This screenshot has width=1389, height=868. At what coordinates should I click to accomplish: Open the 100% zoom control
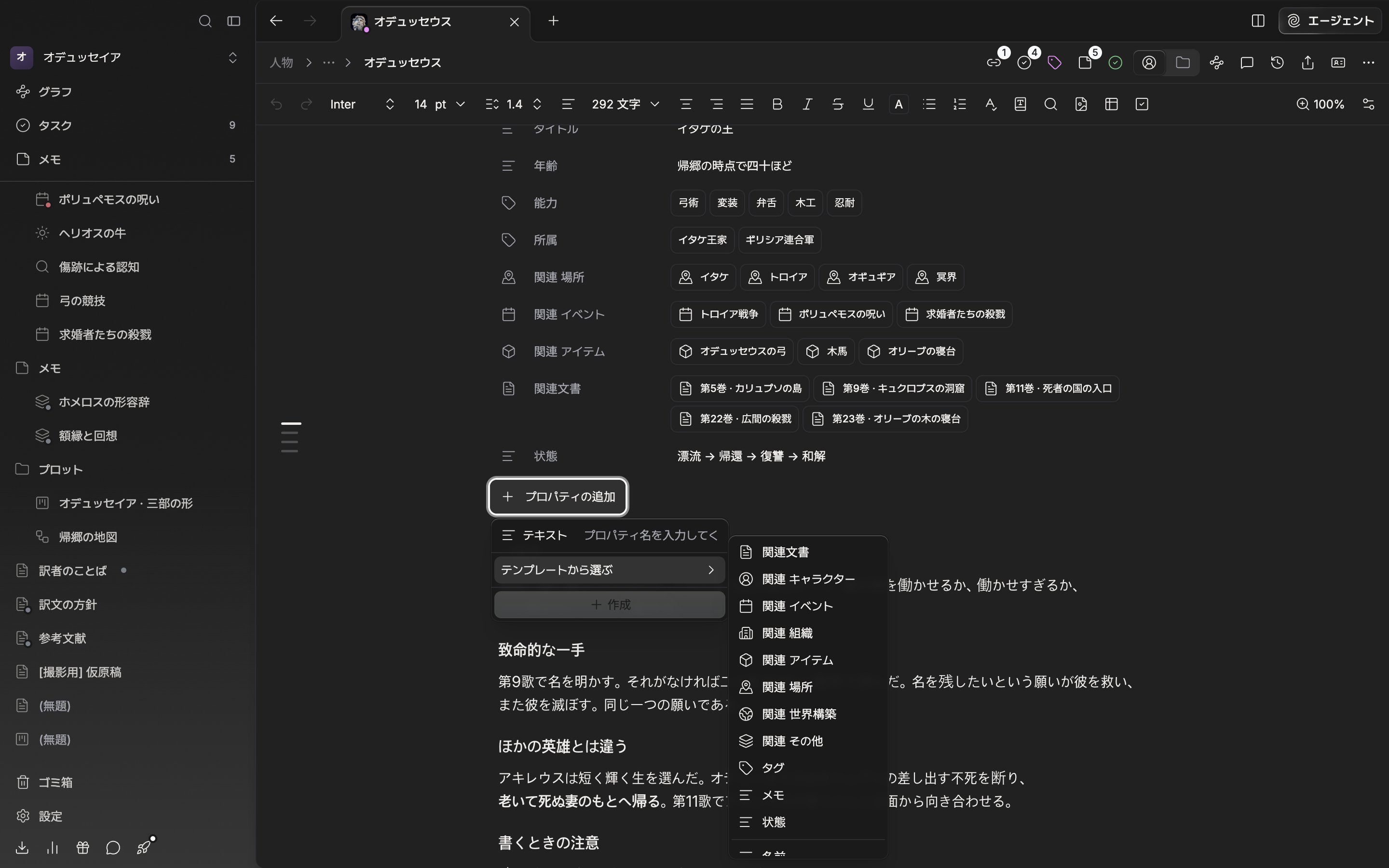pyautogui.click(x=1320, y=105)
